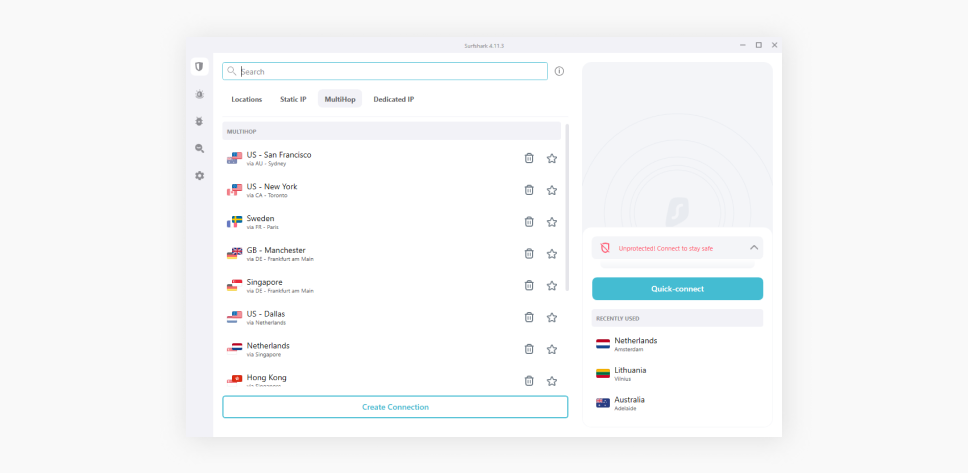Delete the Hong Kong connection
This screenshot has height=473, width=968.
point(529,381)
